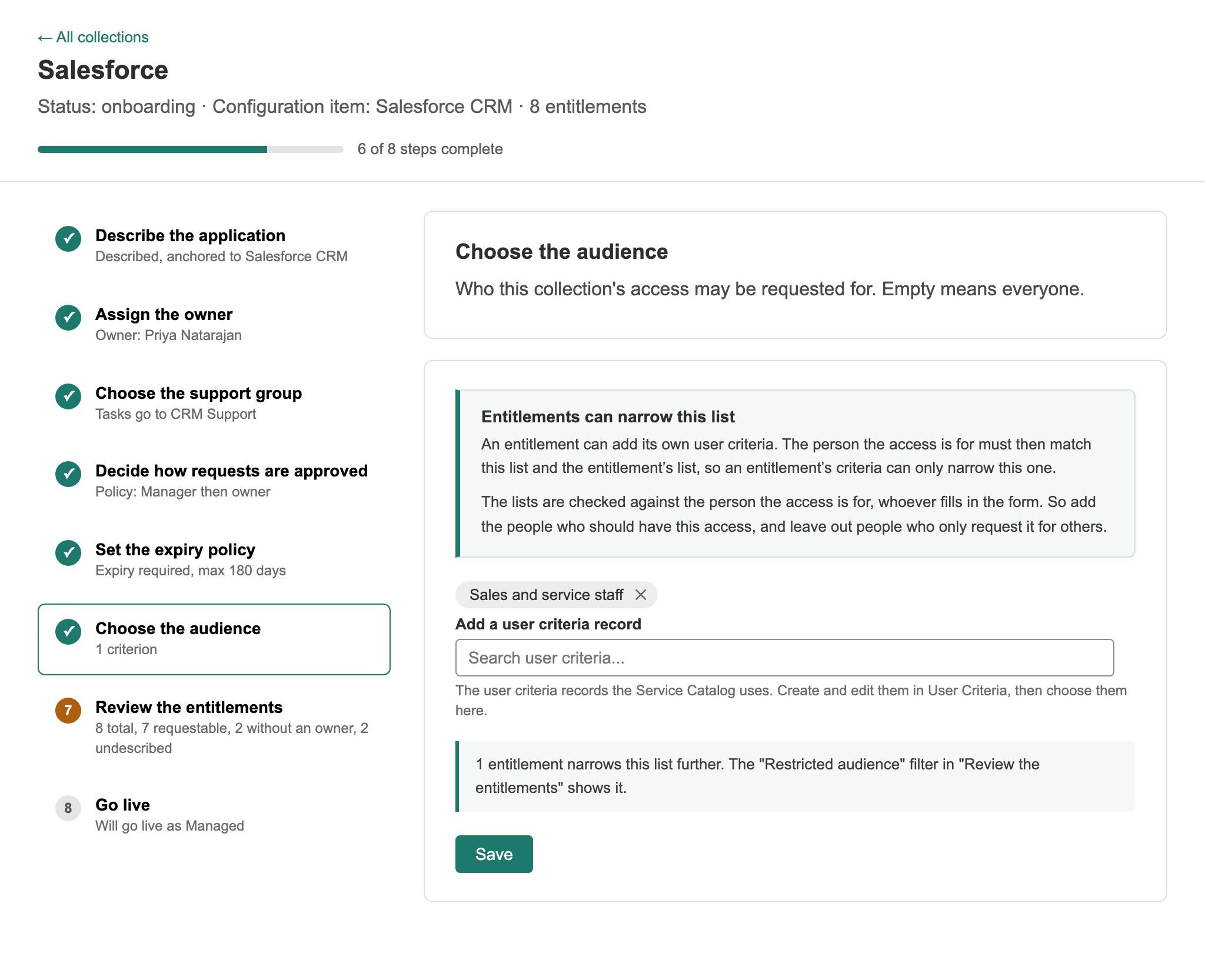Click the checkmark icon beside Set the expiry policy
The image size is (1205, 980).
(x=68, y=552)
